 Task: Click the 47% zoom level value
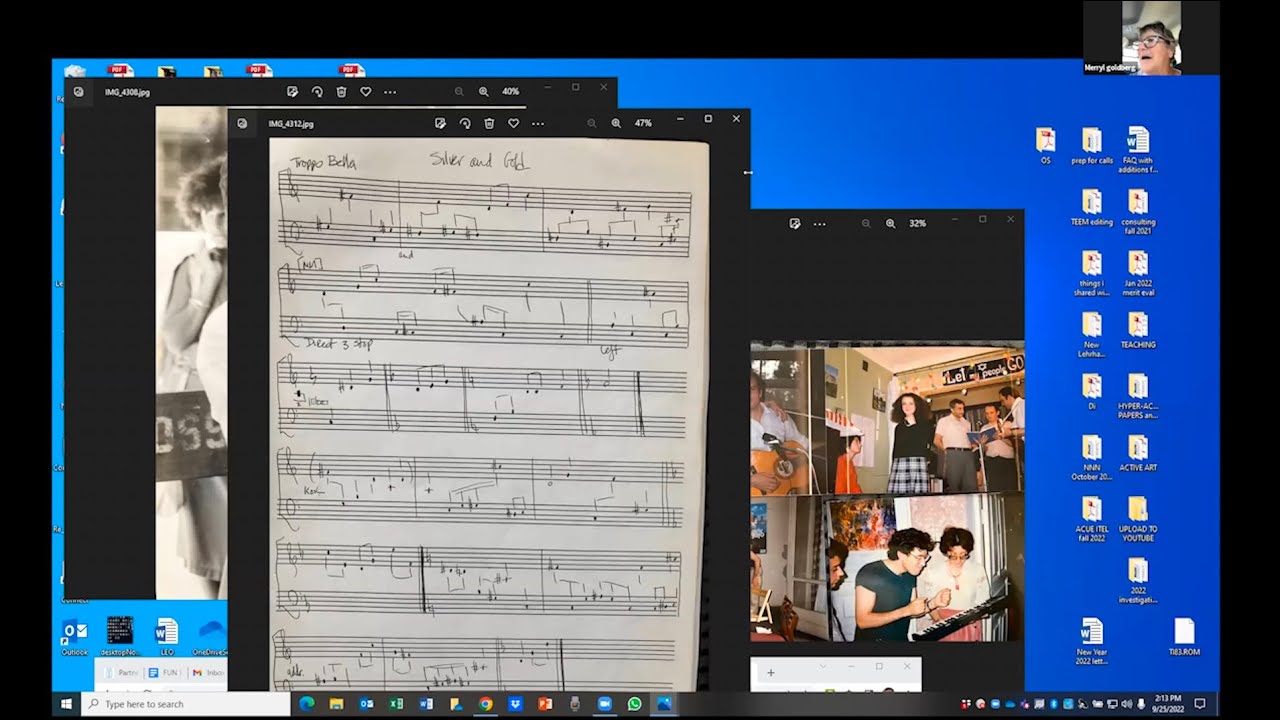pos(643,123)
